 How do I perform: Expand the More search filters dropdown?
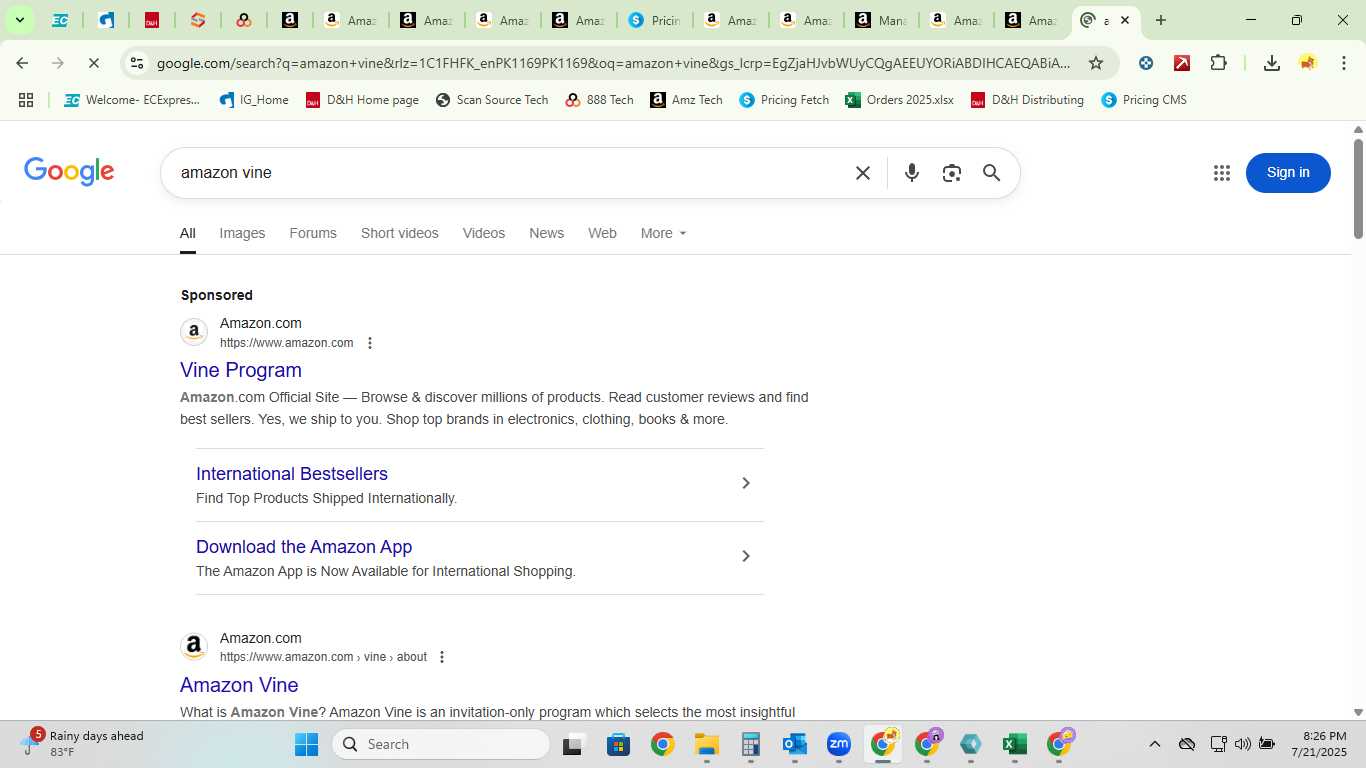664,233
